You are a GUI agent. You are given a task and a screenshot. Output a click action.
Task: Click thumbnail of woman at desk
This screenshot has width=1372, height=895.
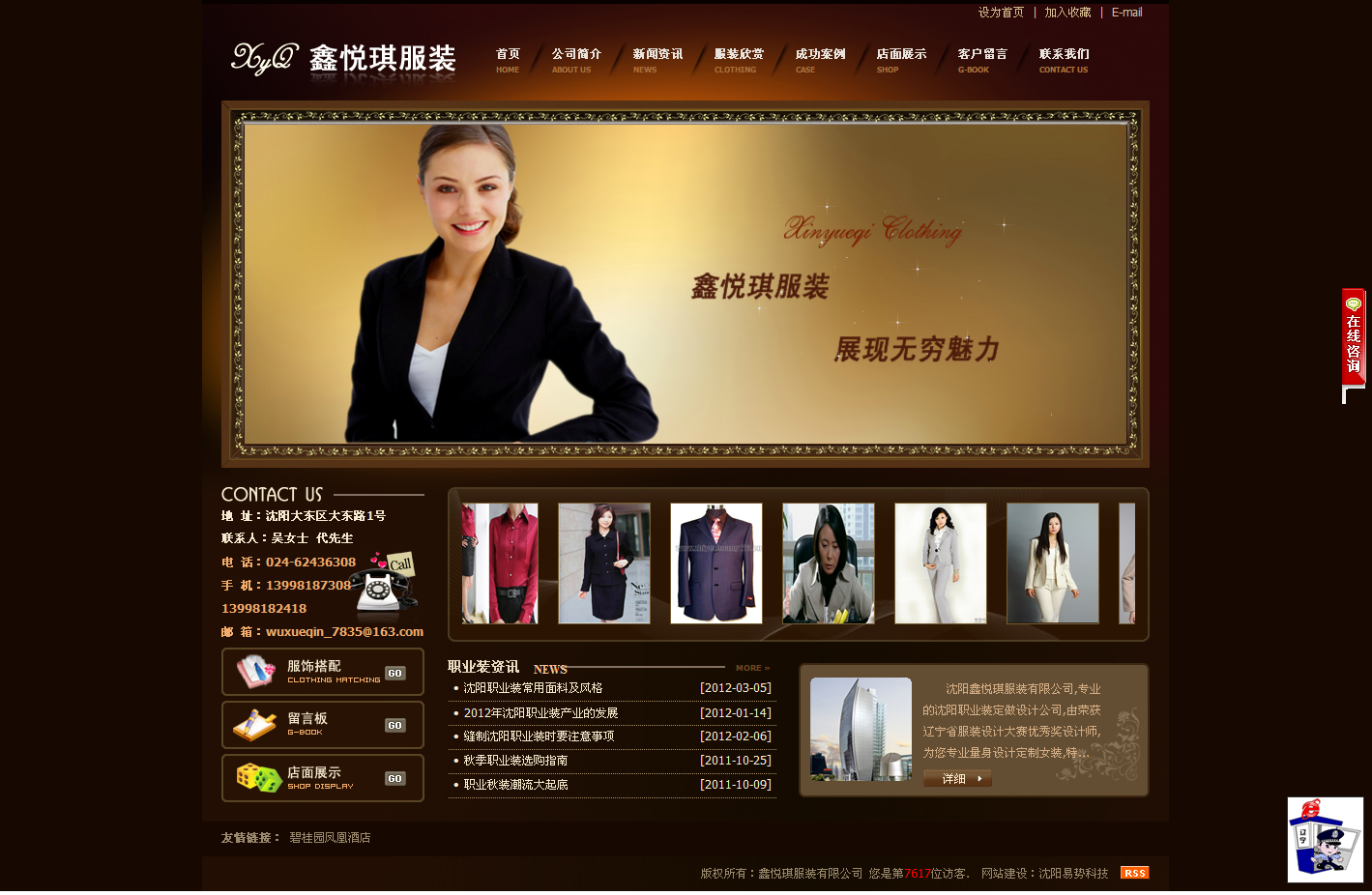[x=829, y=563]
